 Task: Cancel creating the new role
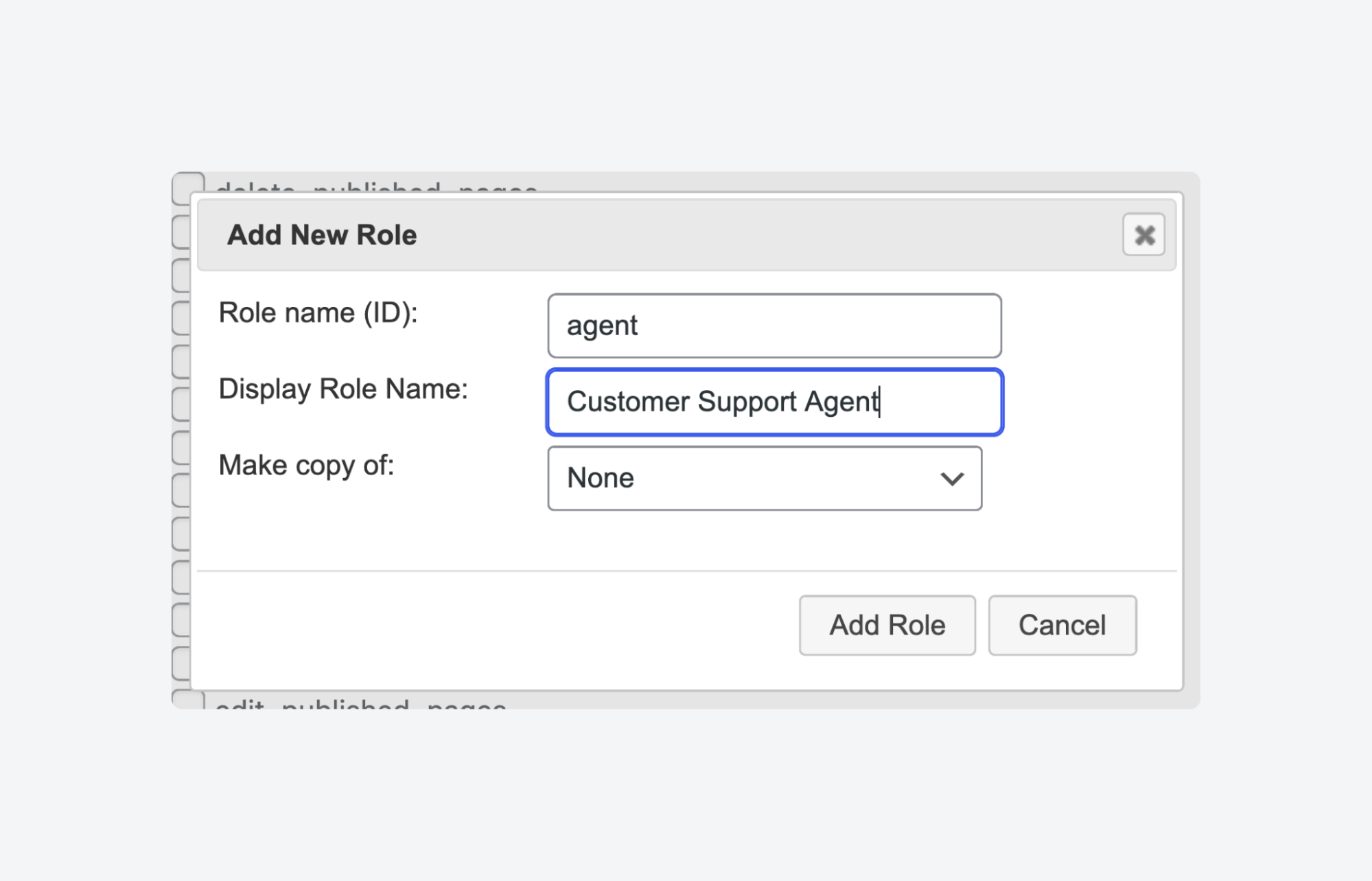coord(1062,625)
